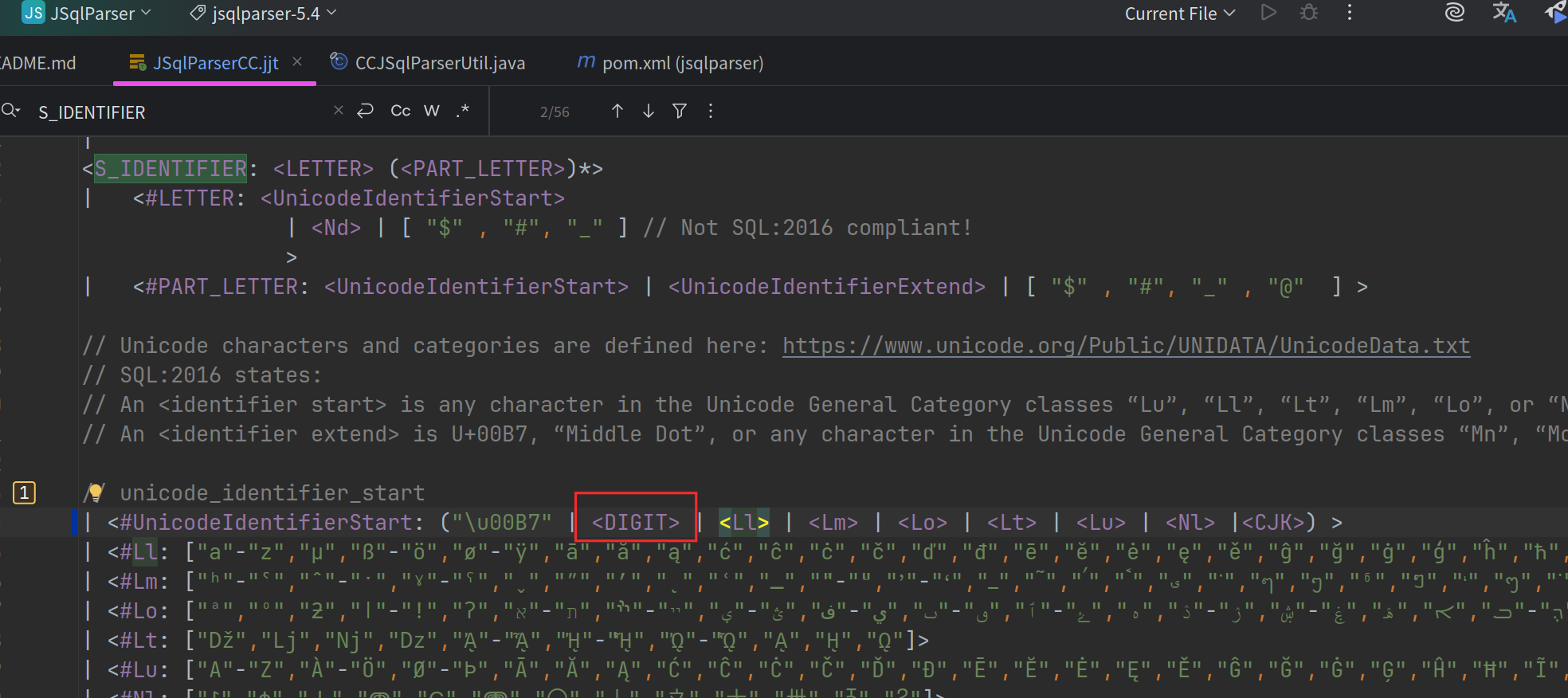Run the current file with the play icon

(x=1268, y=13)
